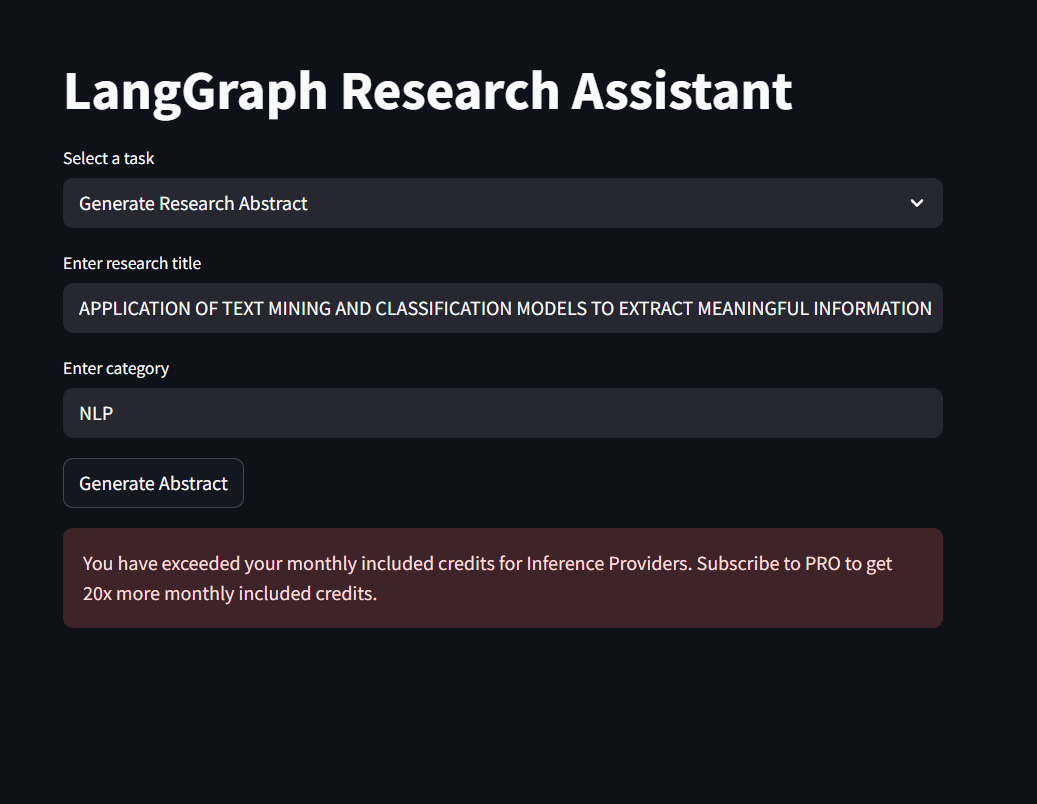Click the dropdown chevron arrow
The image size is (1037, 804).
(x=916, y=203)
